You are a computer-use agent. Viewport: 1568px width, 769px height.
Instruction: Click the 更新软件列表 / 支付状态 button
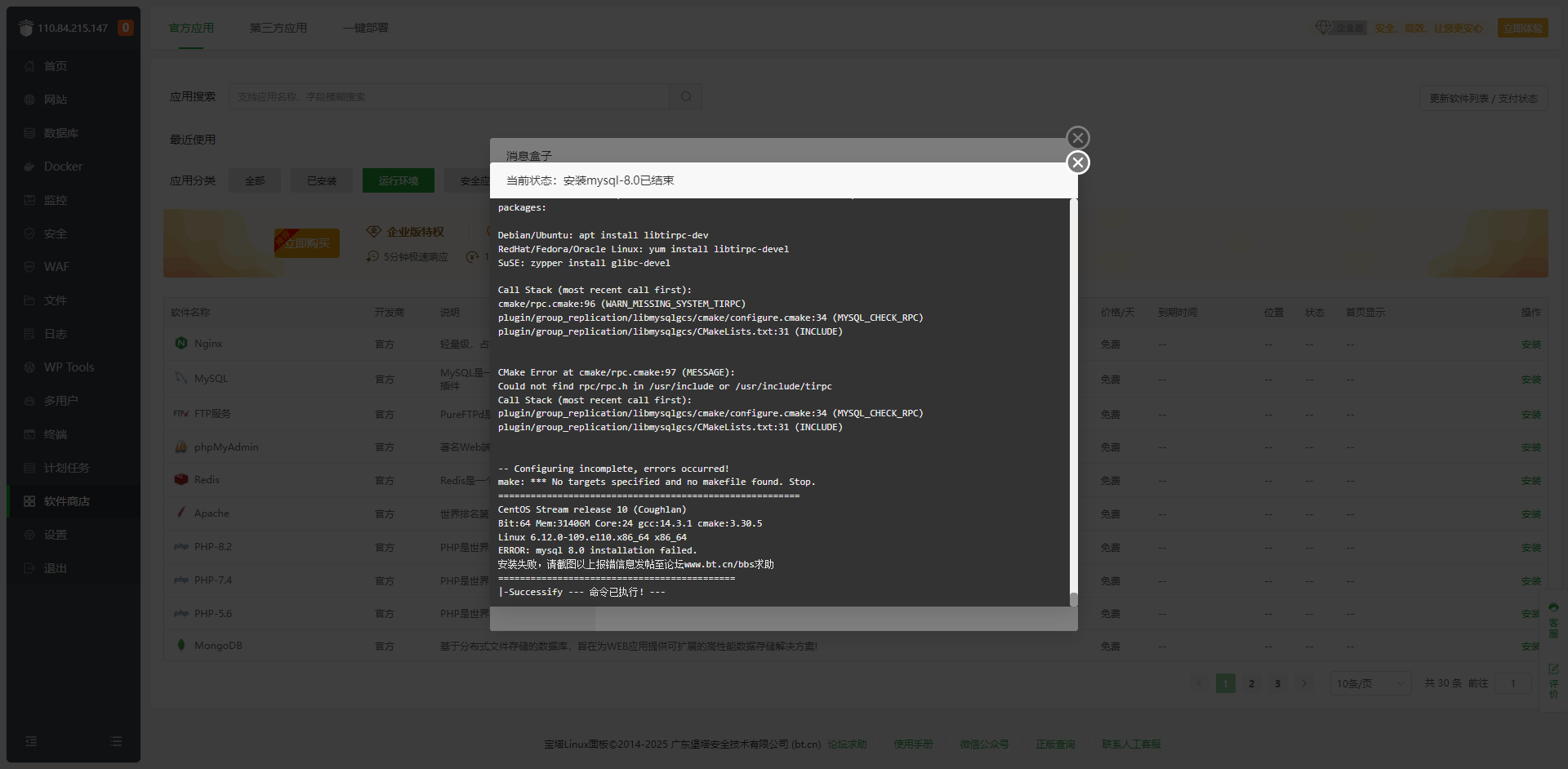coord(1483,98)
